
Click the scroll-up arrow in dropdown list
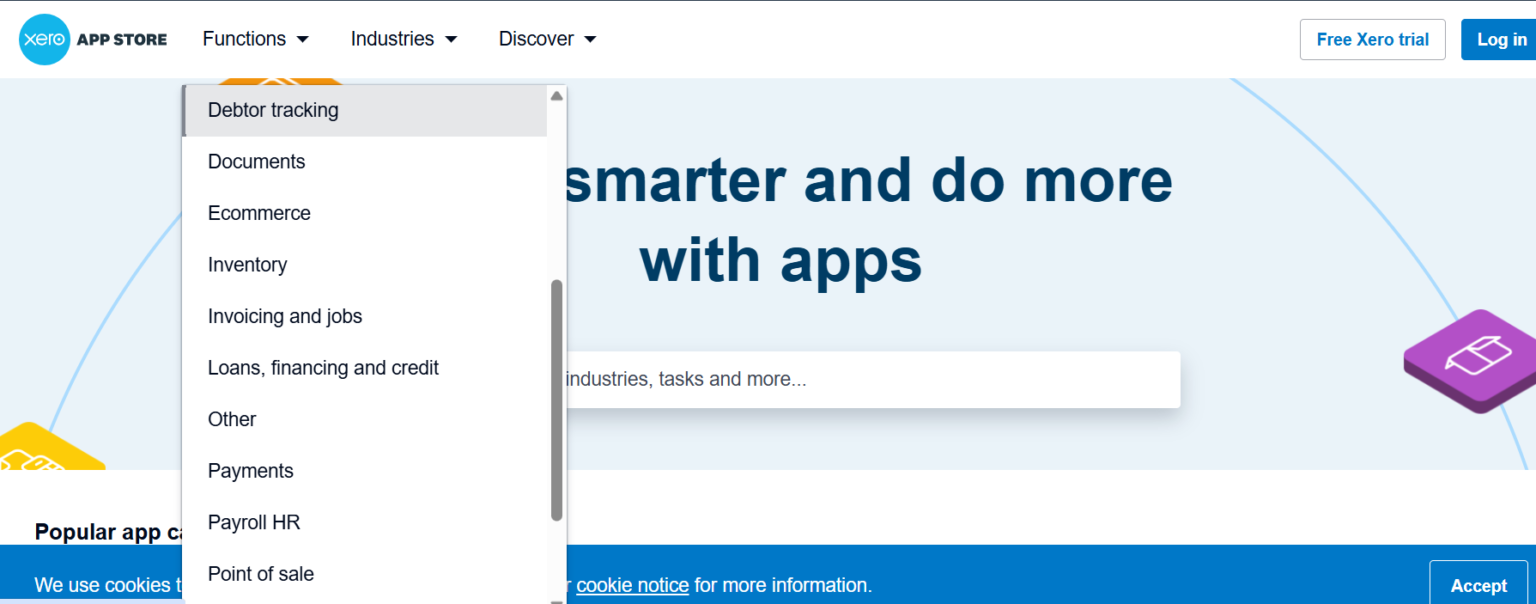(557, 96)
